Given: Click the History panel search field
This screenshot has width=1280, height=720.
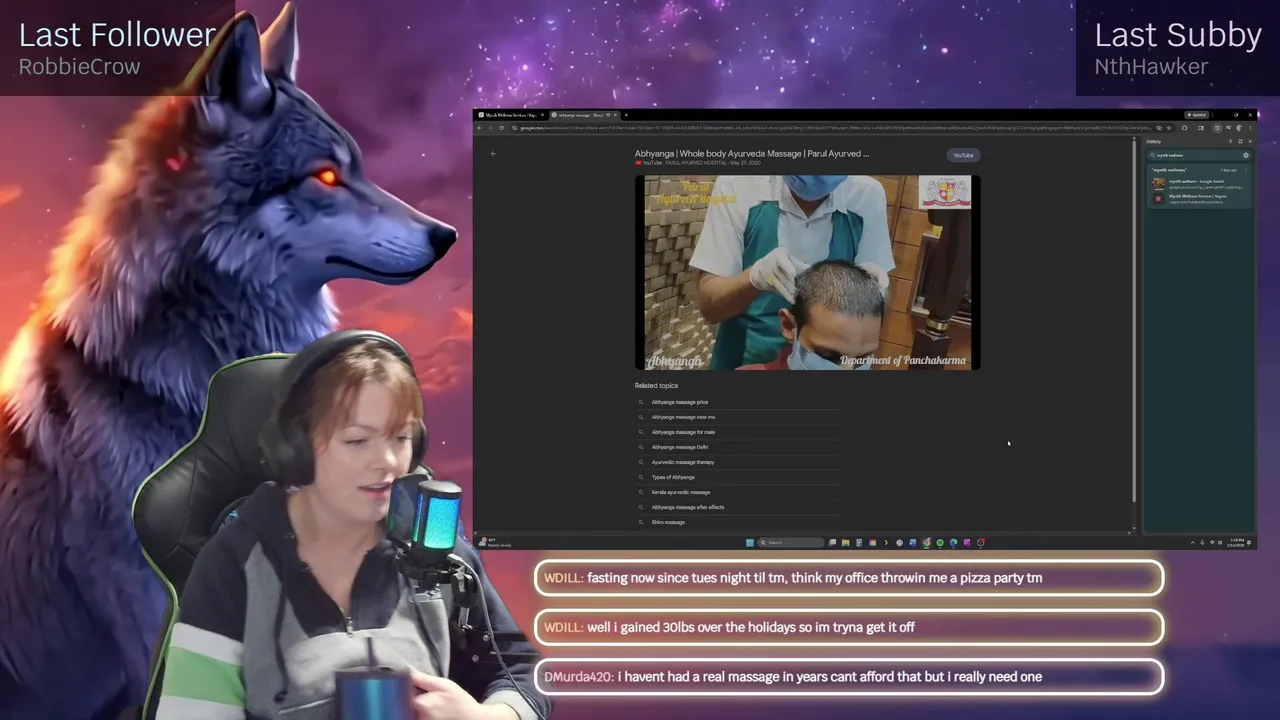Looking at the screenshot, I should (x=1198, y=155).
